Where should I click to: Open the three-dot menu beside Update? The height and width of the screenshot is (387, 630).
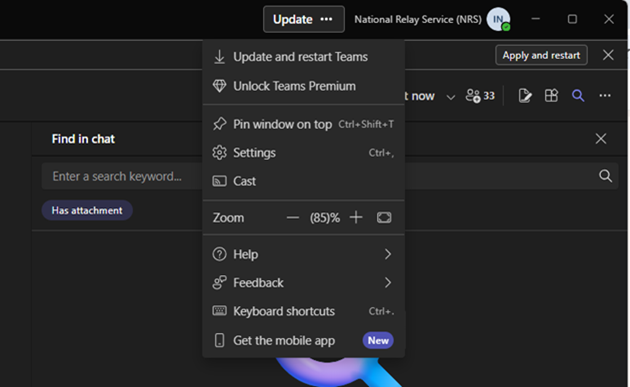coord(326,19)
